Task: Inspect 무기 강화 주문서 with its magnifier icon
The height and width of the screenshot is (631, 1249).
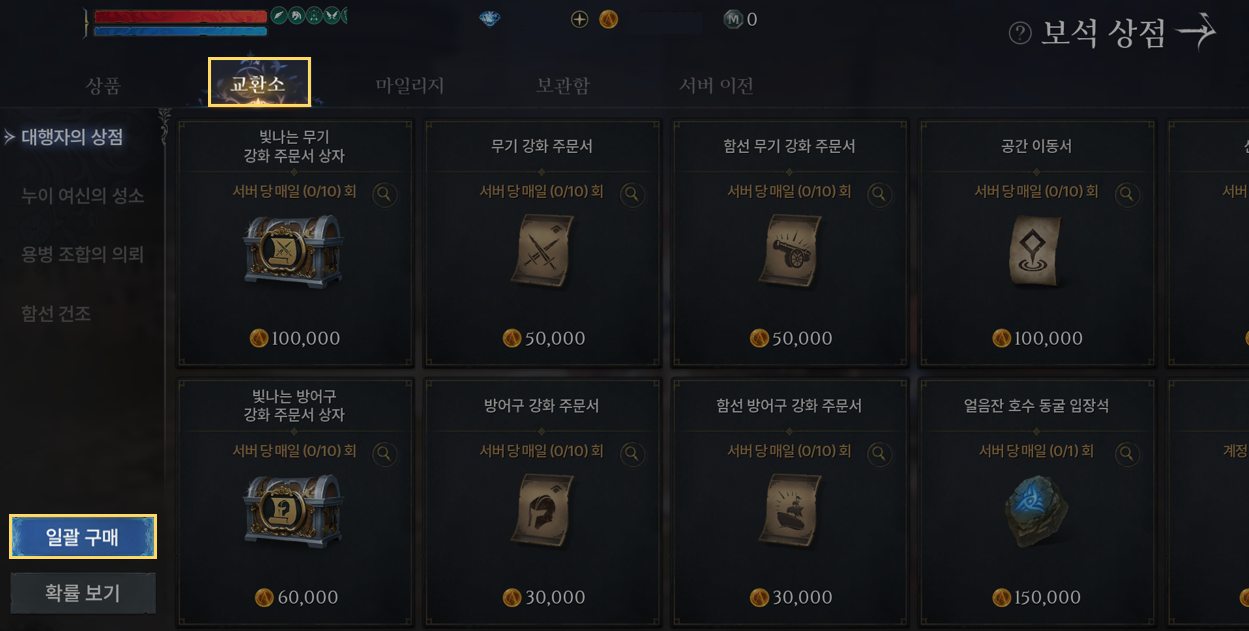Action: tap(632, 194)
